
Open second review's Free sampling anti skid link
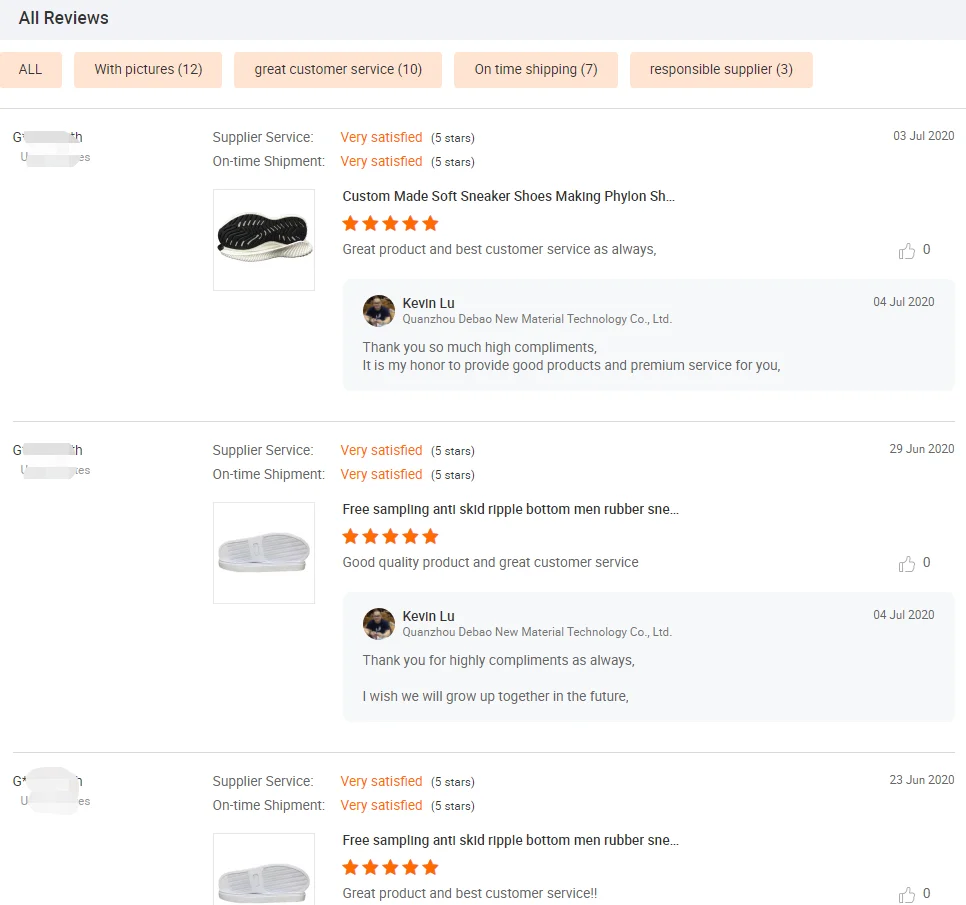[x=510, y=509]
